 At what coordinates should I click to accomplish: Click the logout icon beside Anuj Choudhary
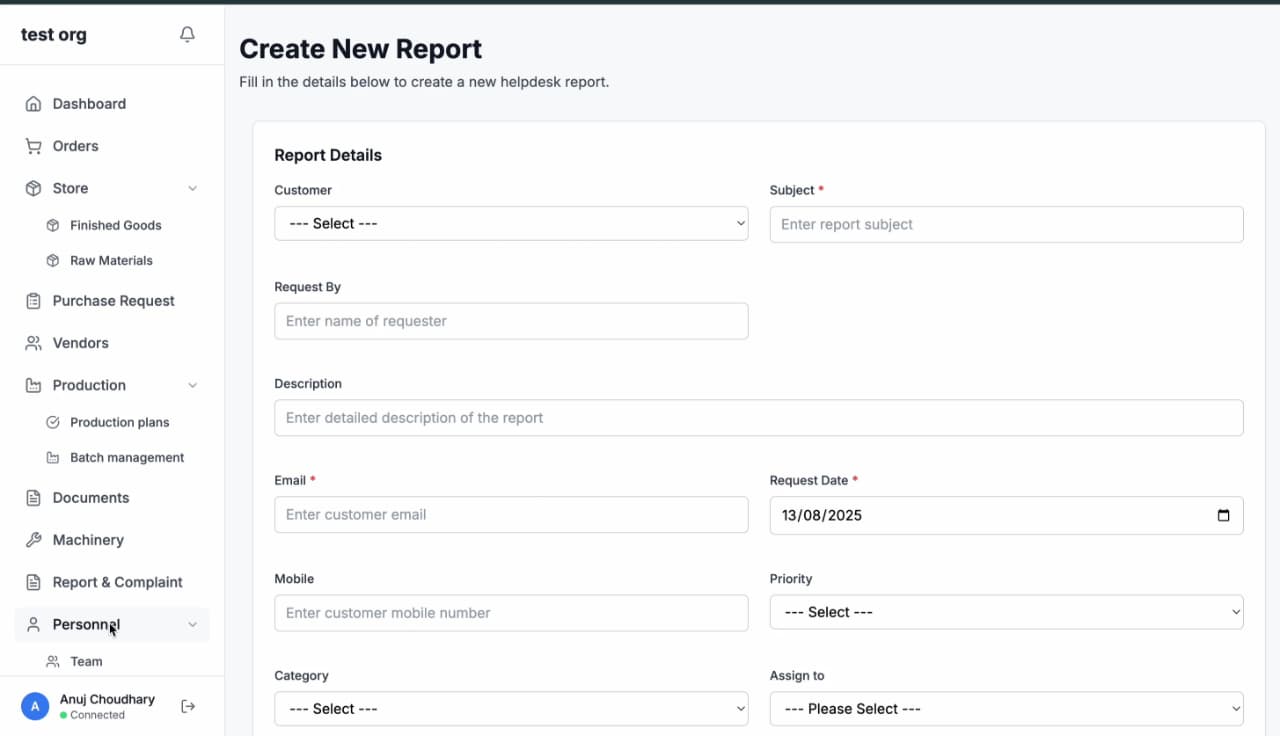click(x=188, y=706)
